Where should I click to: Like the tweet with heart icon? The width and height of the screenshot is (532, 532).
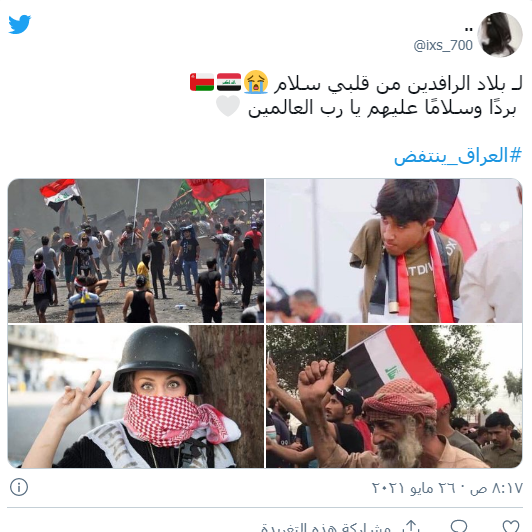tap(511, 526)
